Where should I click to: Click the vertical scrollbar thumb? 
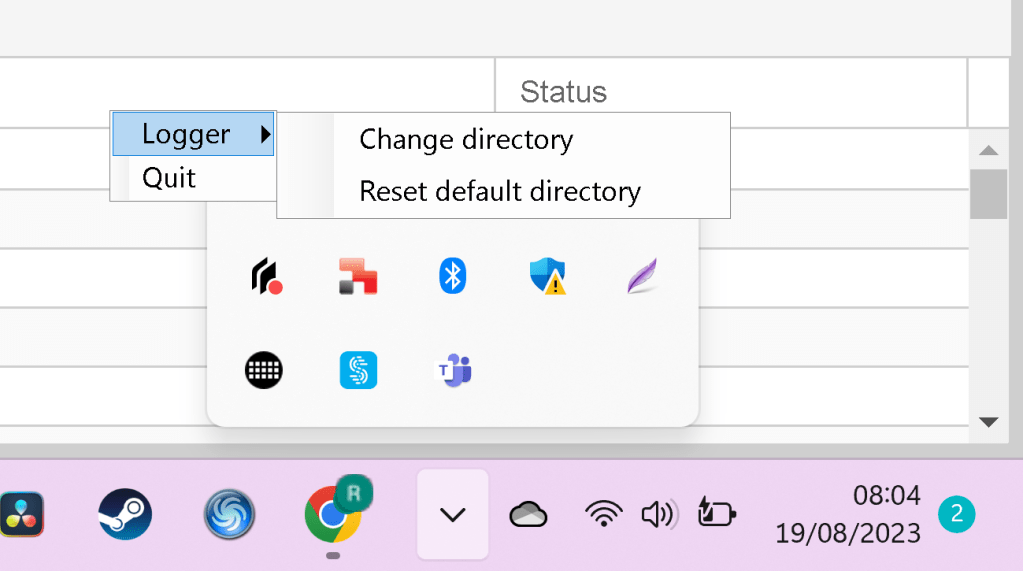(988, 194)
